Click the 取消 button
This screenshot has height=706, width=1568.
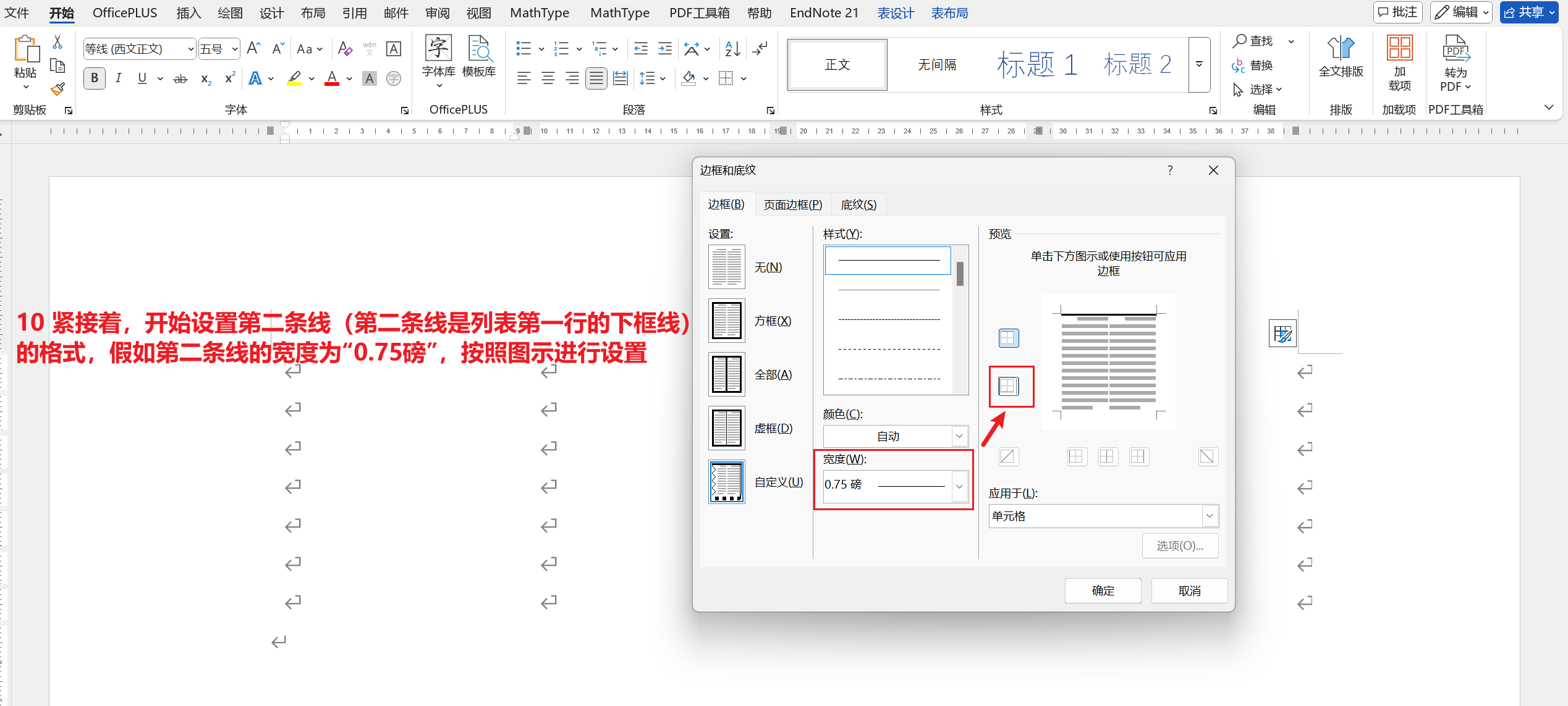coord(1189,590)
